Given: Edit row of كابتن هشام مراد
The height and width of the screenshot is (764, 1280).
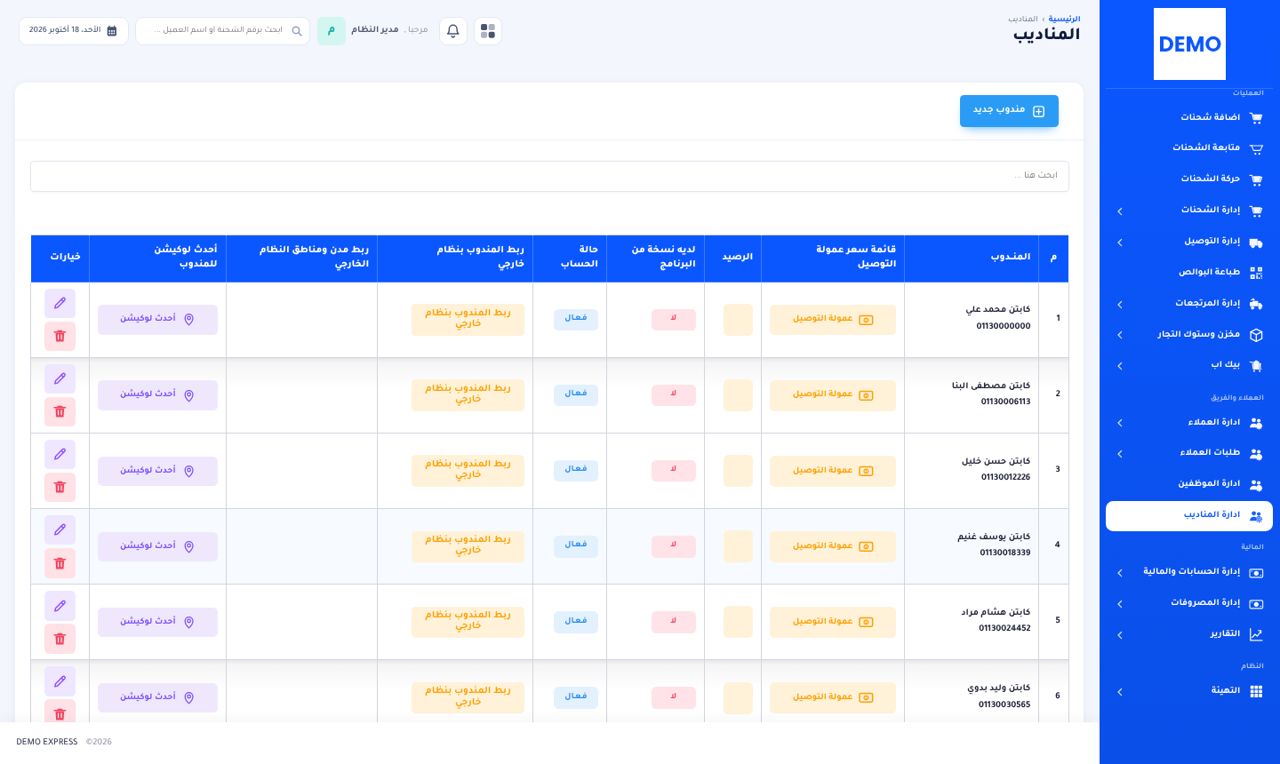Looking at the screenshot, I should 60,606.
